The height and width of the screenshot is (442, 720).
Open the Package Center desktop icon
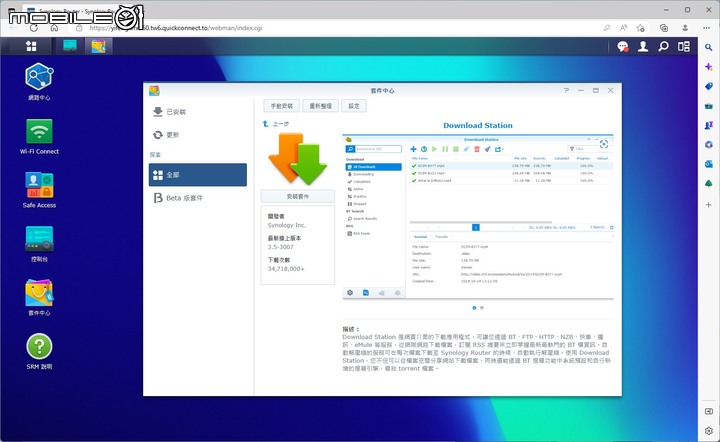pos(39,297)
